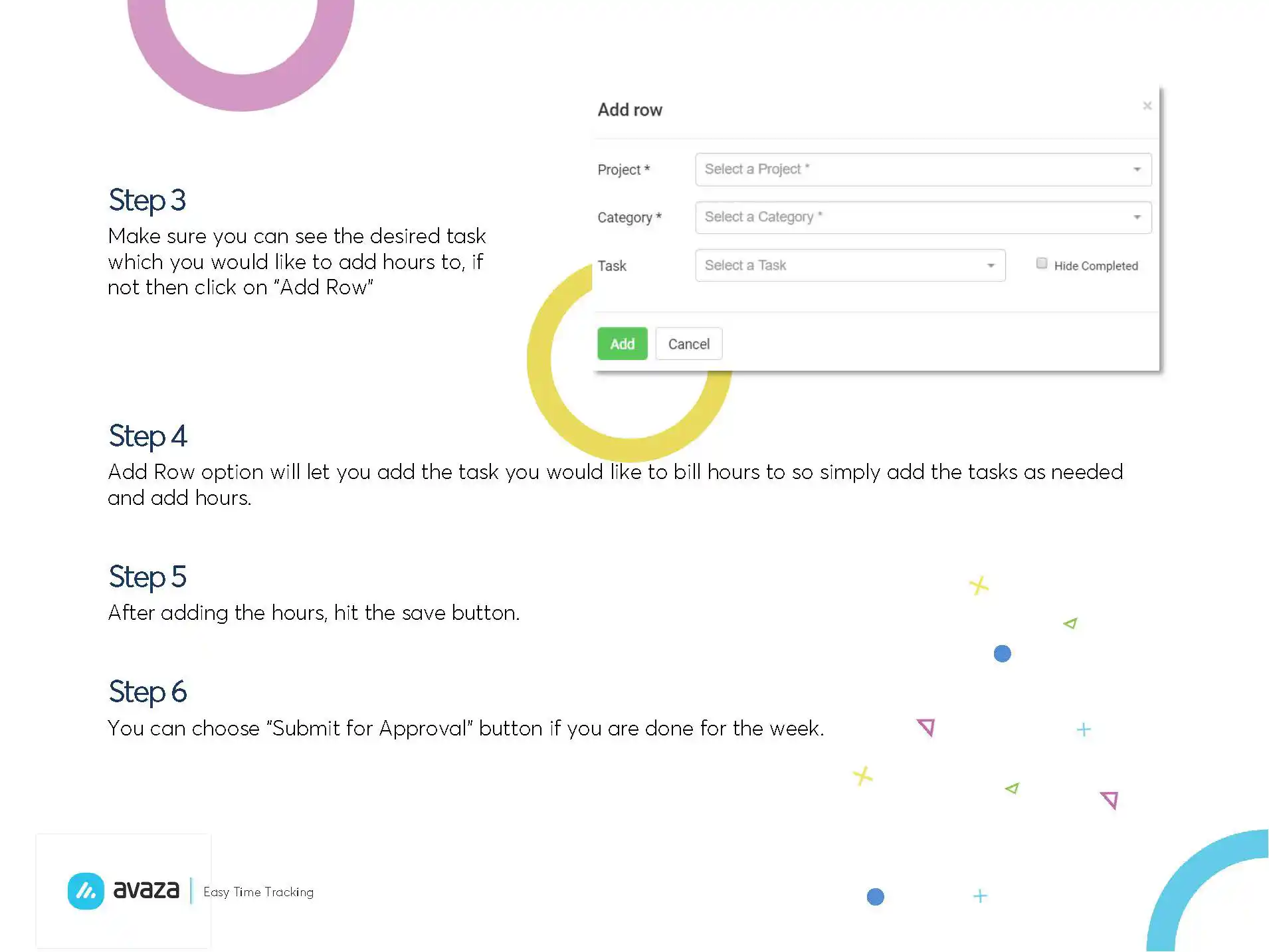Image resolution: width=1269 pixels, height=952 pixels.
Task: Click the Easy Time Tracking tagline
Action: click(x=258, y=892)
